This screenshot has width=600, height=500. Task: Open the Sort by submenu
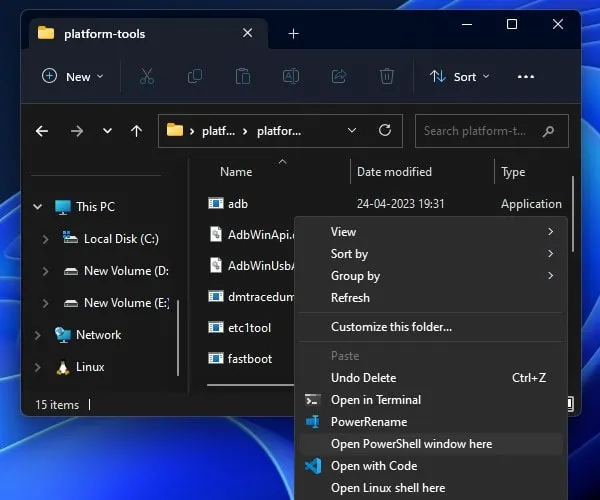[x=431, y=254]
